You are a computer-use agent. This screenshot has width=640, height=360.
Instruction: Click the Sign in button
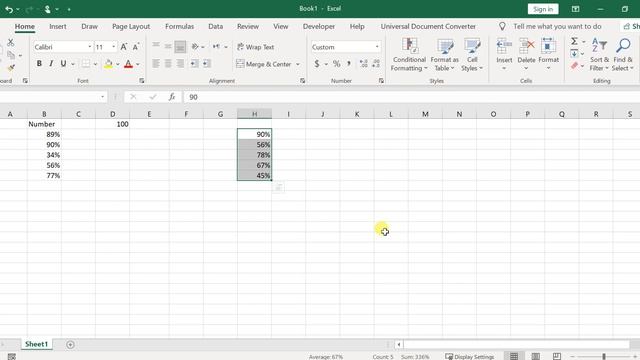(543, 9)
